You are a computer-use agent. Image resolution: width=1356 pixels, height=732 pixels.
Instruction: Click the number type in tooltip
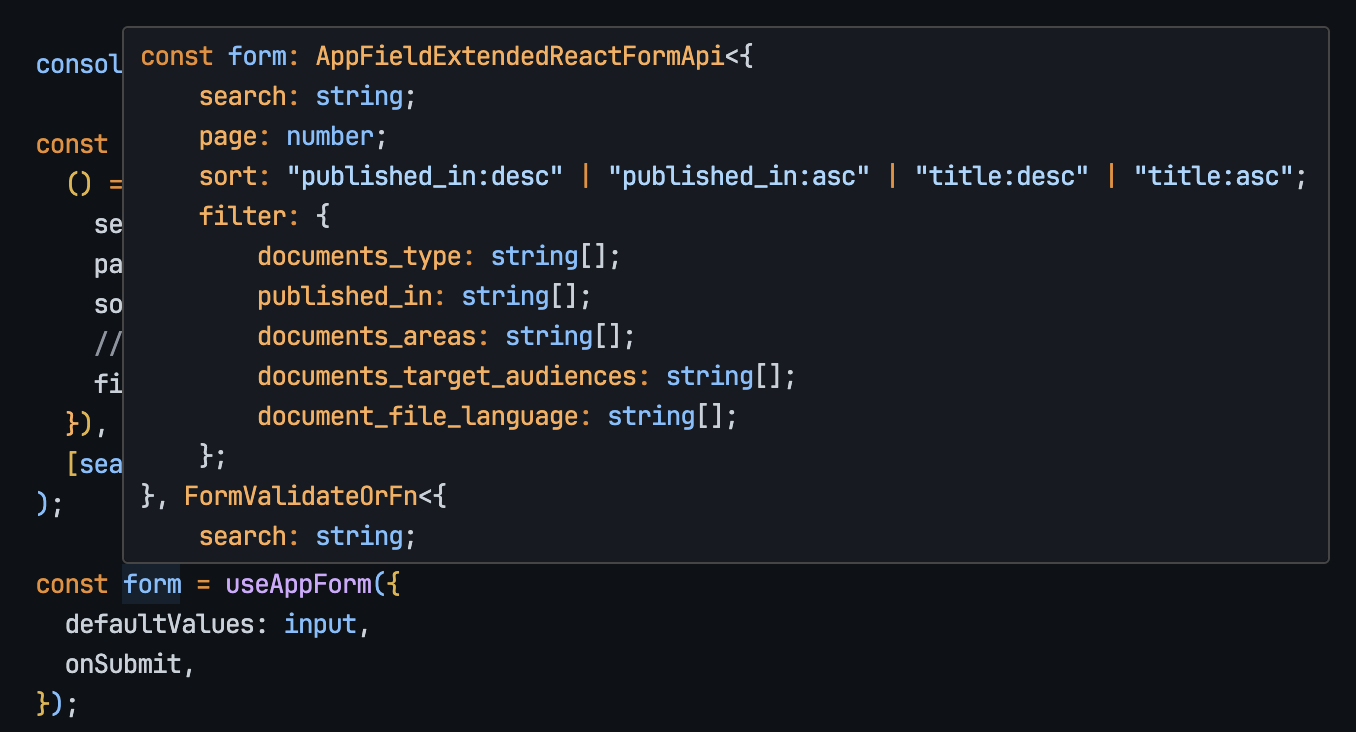[329, 136]
